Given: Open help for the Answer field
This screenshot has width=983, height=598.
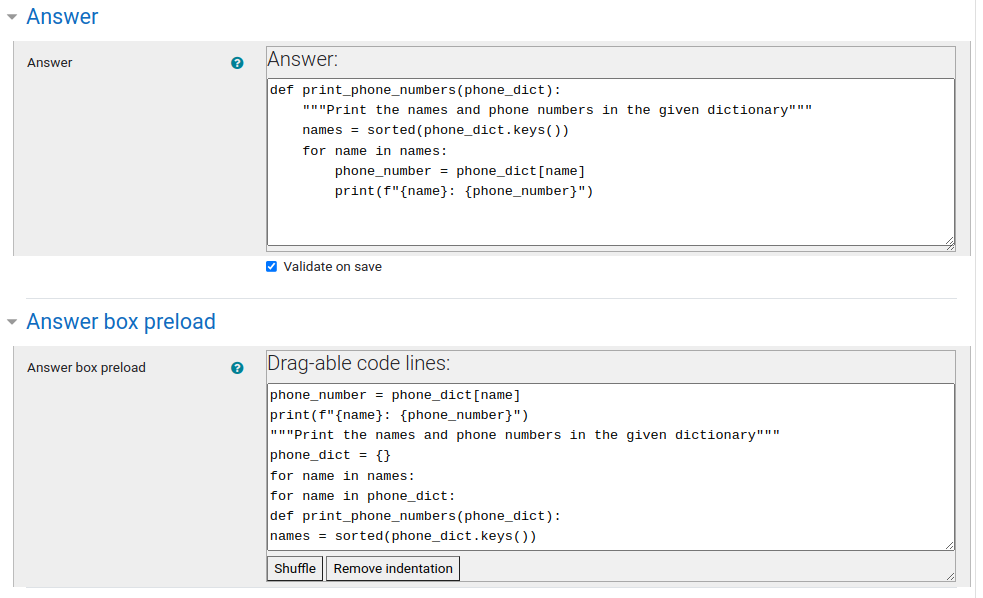Looking at the screenshot, I should (x=237, y=62).
